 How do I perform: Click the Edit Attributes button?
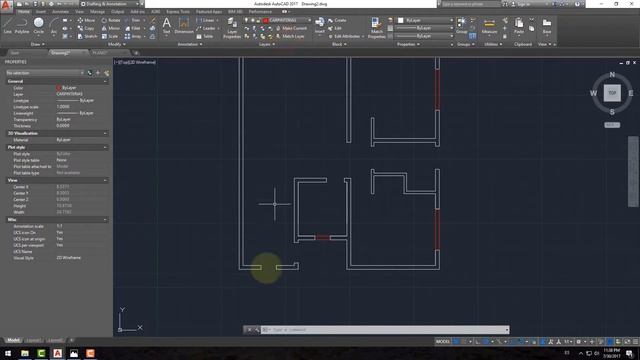[x=346, y=36]
